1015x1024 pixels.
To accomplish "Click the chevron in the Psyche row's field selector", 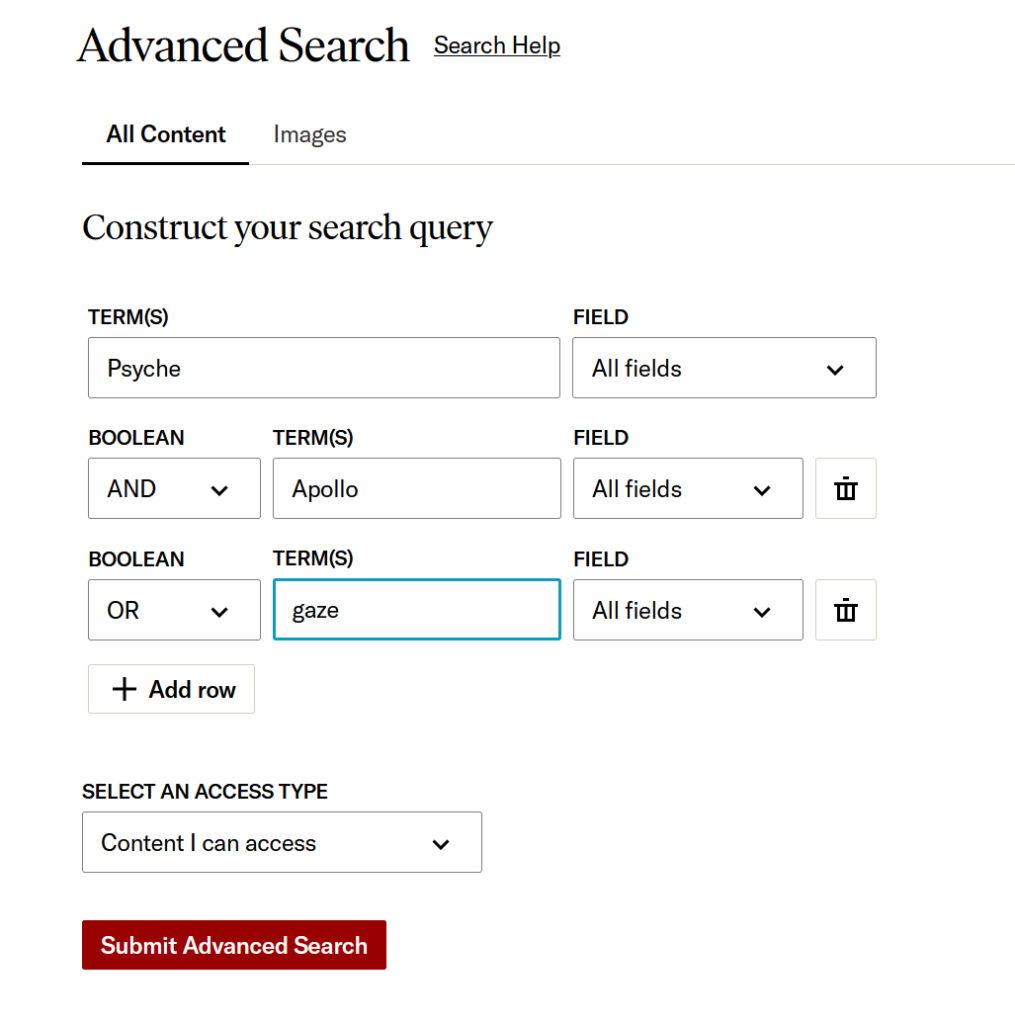I will 835,369.
